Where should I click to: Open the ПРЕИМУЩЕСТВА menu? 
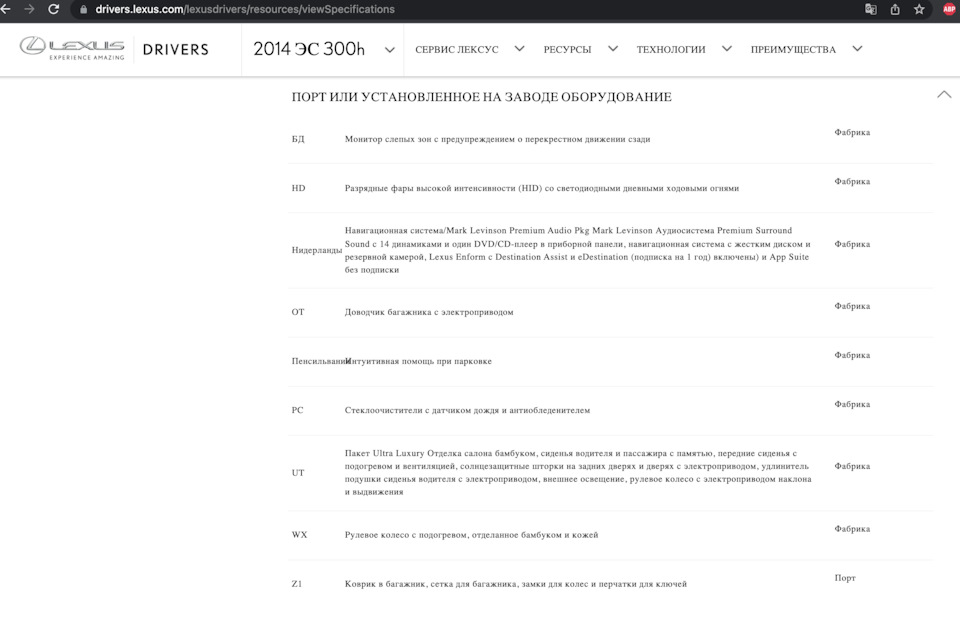[x=793, y=50]
